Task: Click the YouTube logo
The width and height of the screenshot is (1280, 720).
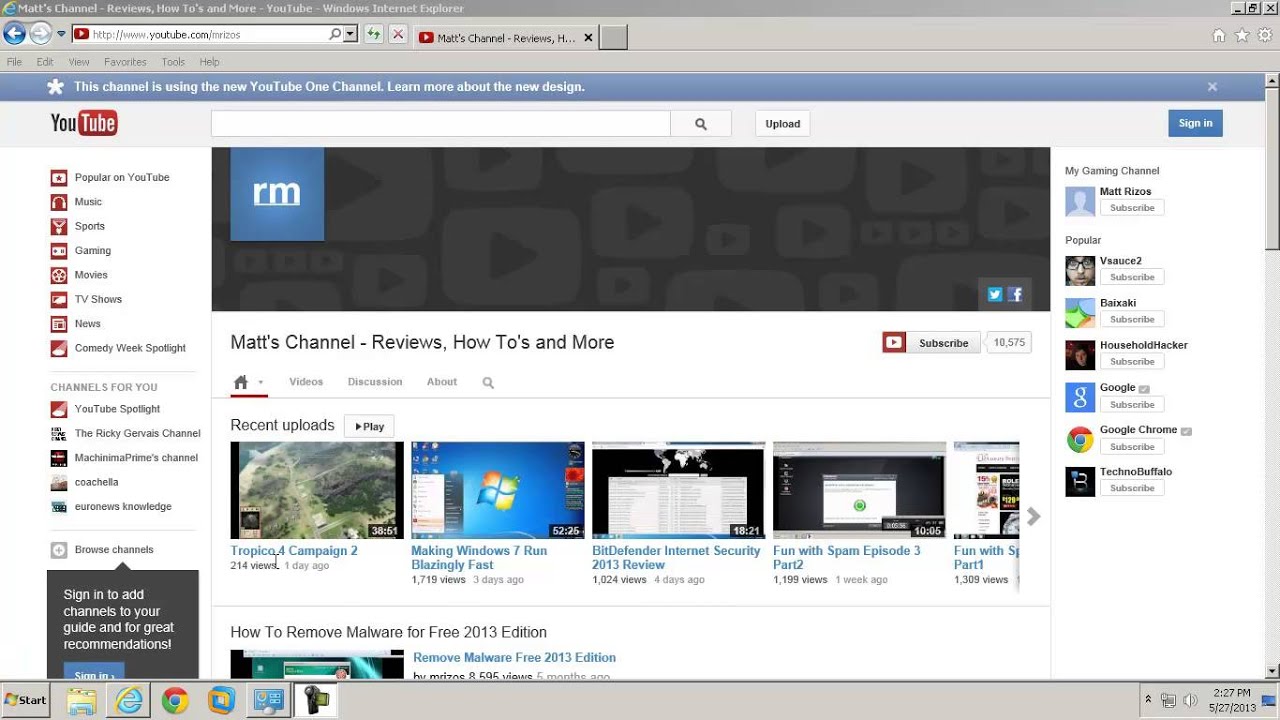Action: (x=84, y=123)
